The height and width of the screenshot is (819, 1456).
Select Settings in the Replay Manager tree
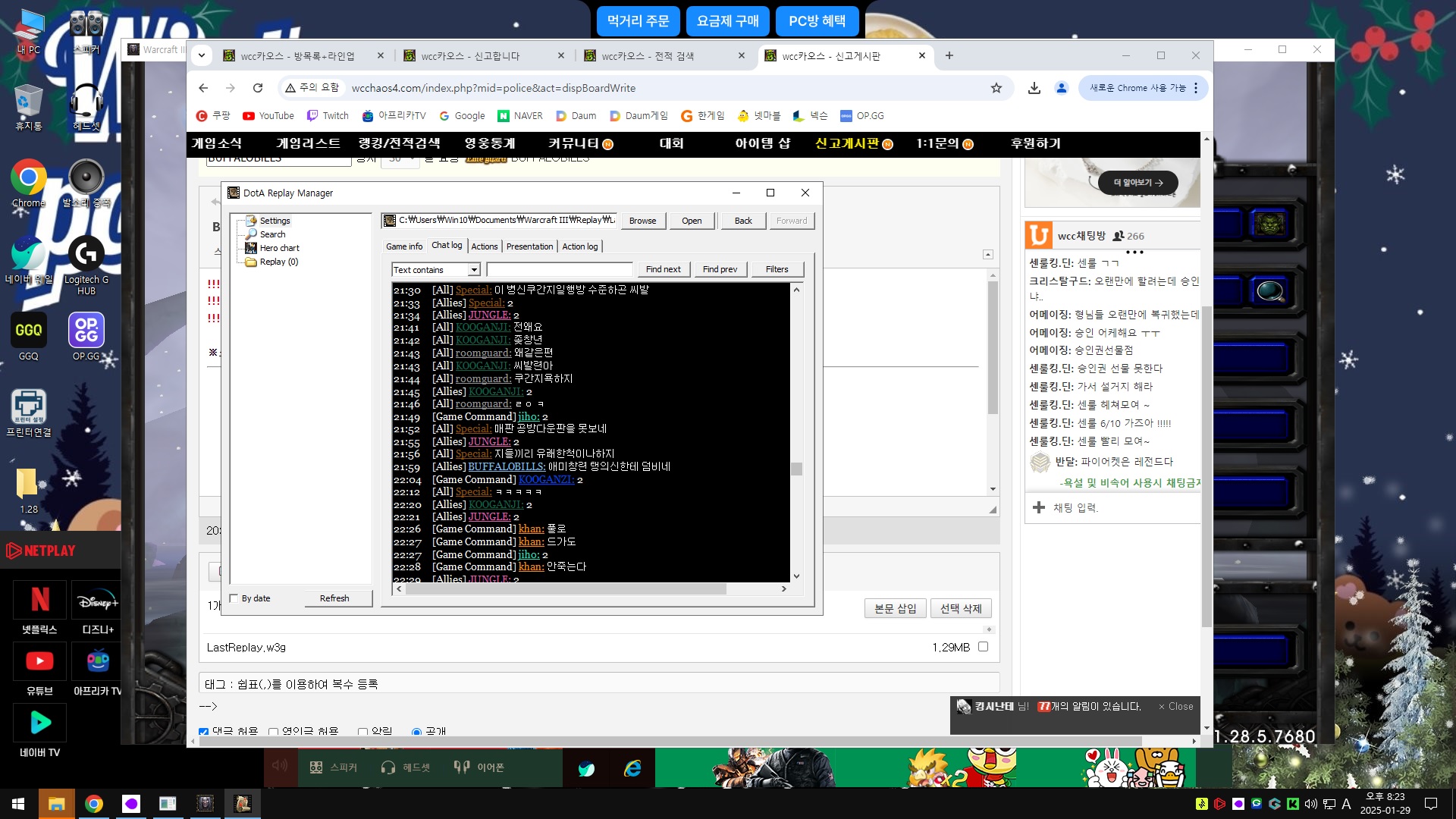(275, 221)
